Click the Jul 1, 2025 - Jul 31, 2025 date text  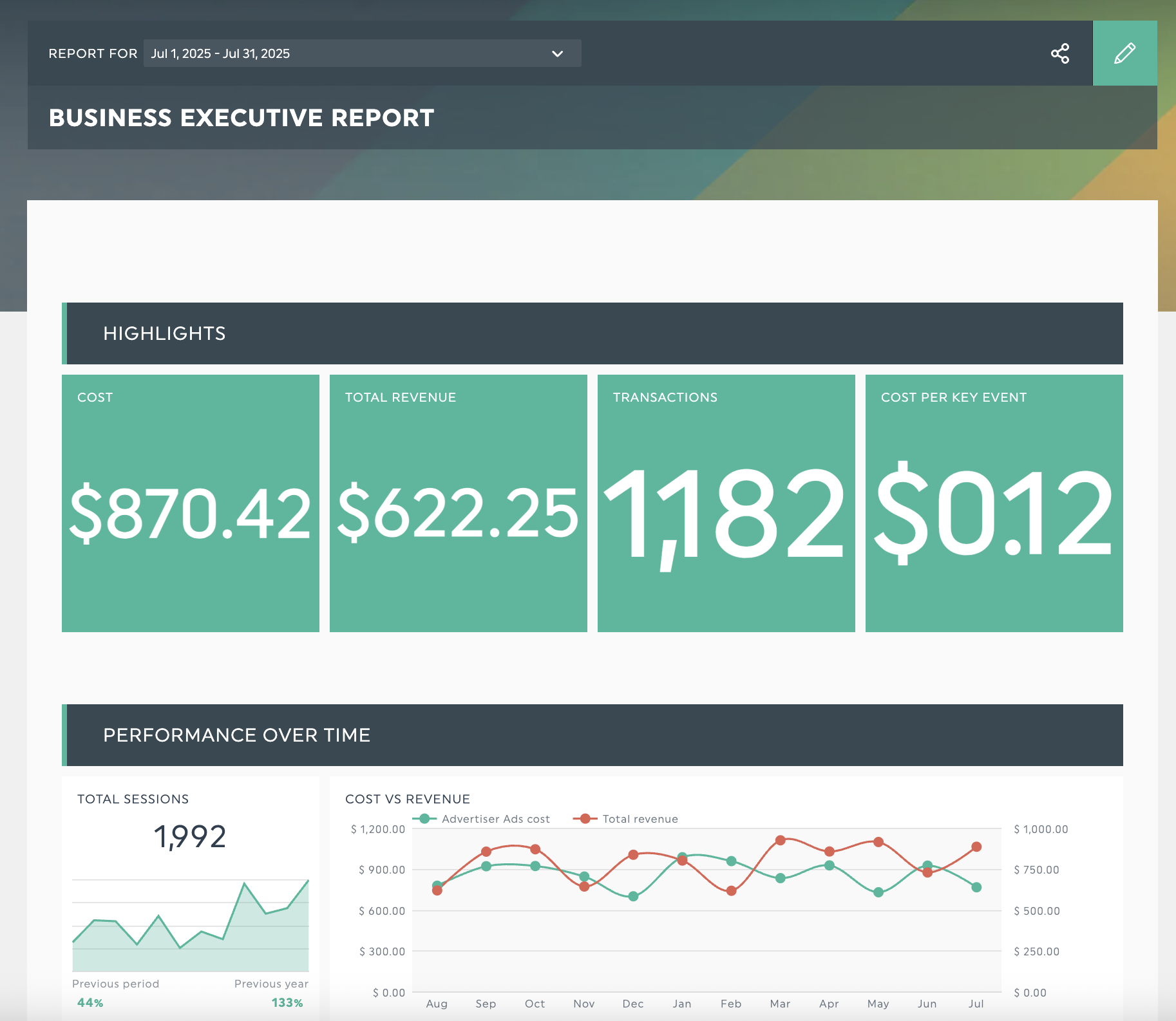(x=220, y=53)
